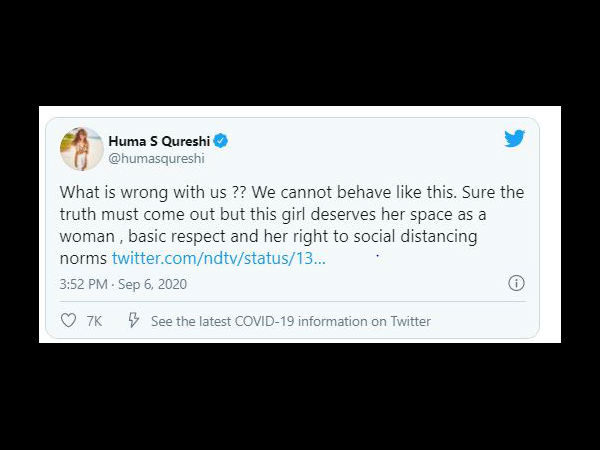600x450 pixels.
Task: Click the word 'Twitter' in COVID-19 banner
Action: pos(410,321)
